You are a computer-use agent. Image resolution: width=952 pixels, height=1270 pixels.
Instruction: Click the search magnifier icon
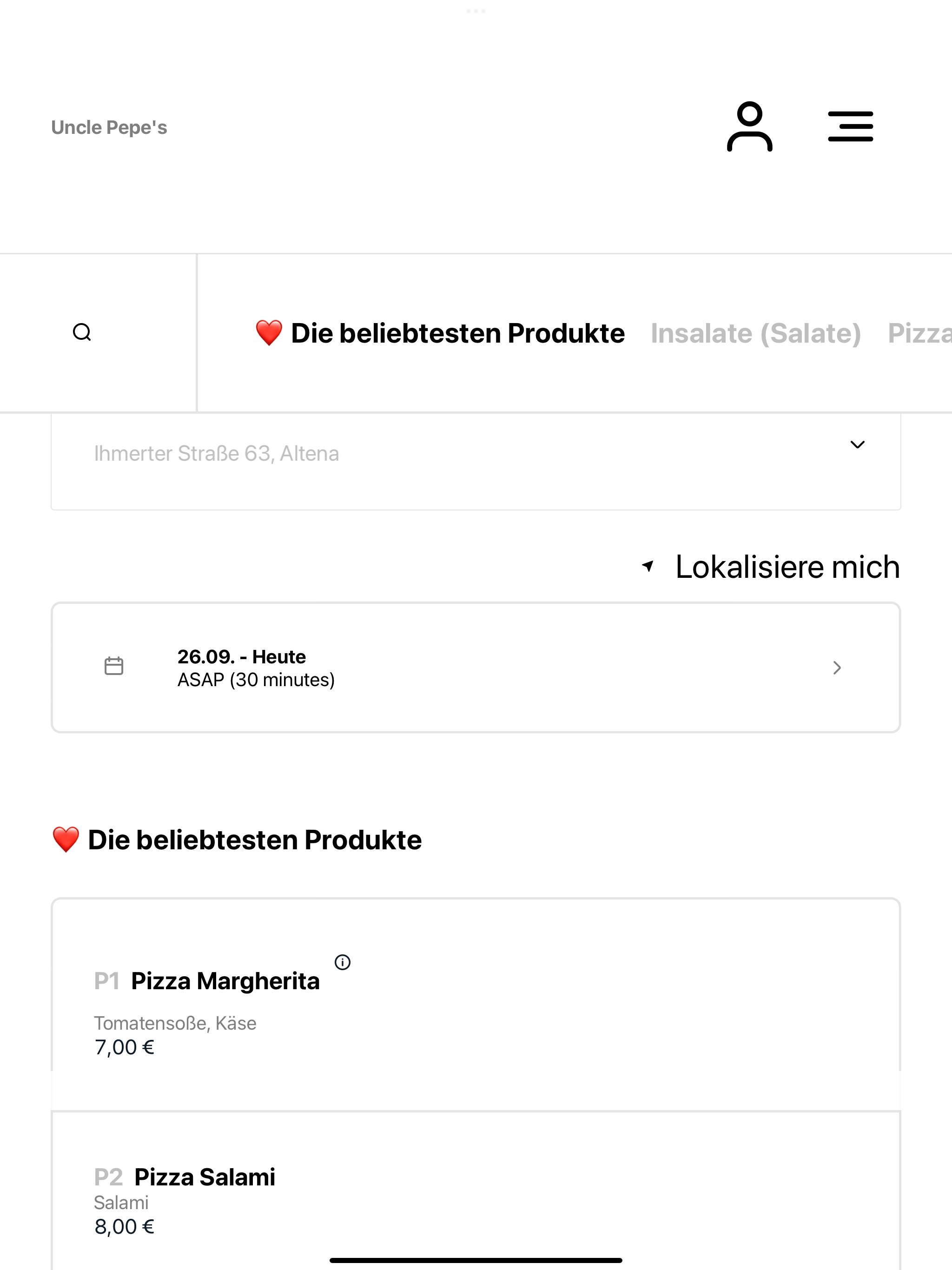coord(82,332)
